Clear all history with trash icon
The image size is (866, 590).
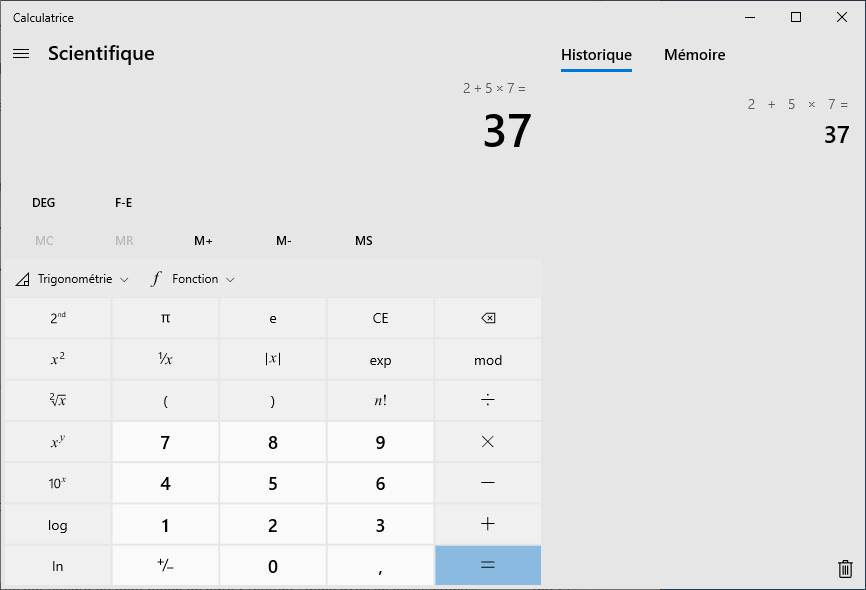coord(845,568)
